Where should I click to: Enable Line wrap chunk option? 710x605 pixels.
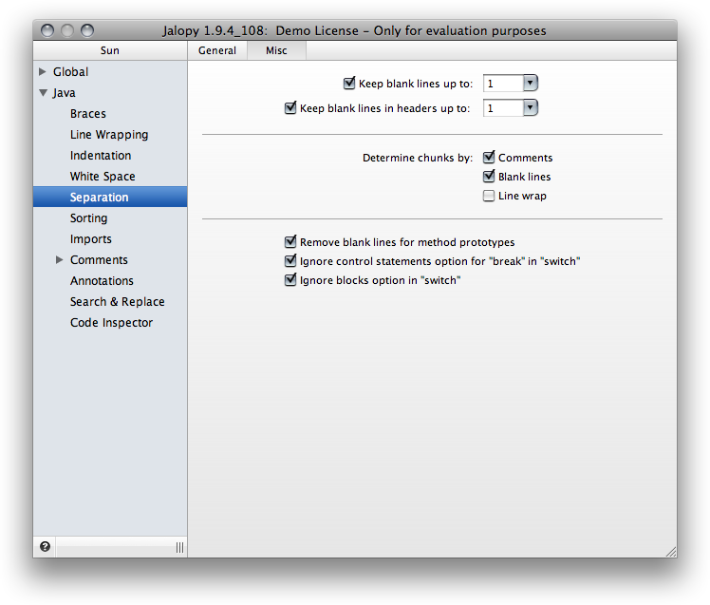[x=489, y=196]
